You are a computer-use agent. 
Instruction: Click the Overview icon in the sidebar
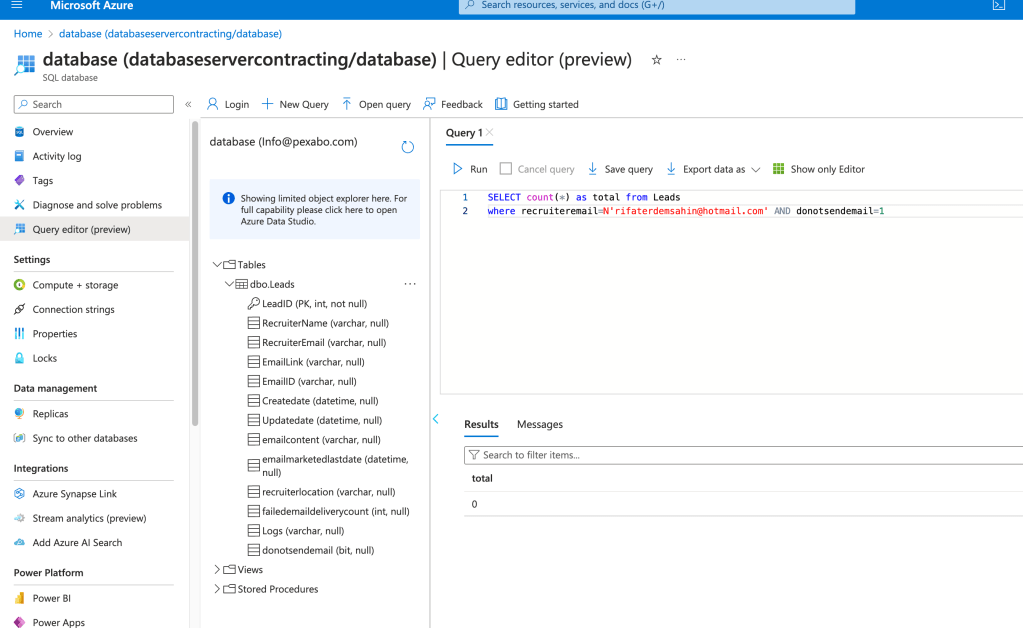(x=20, y=132)
